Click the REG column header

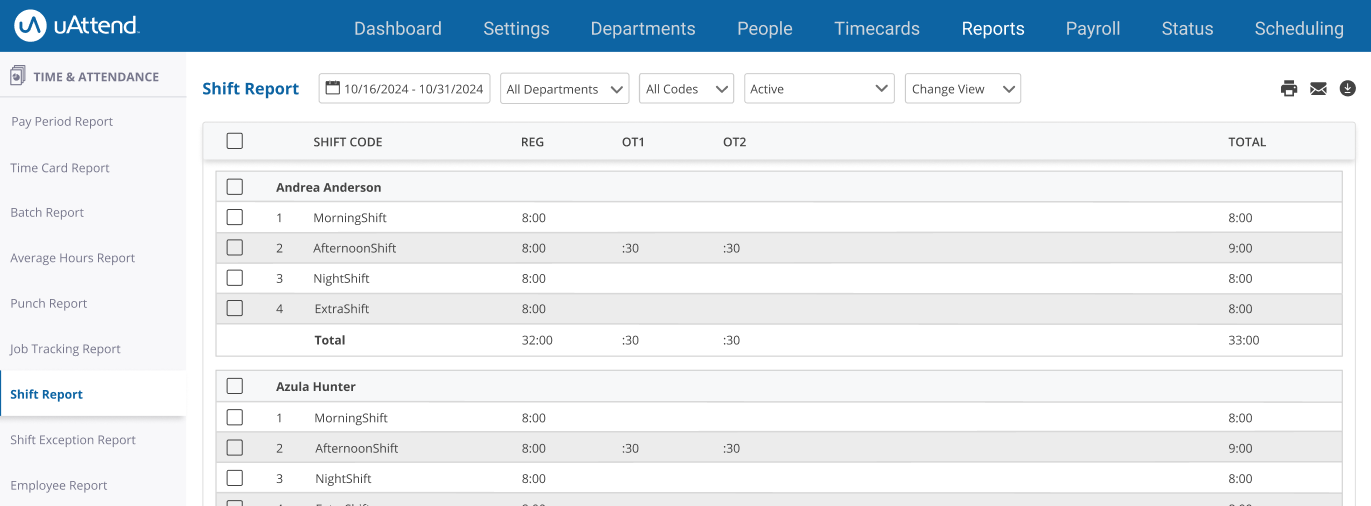(x=533, y=142)
